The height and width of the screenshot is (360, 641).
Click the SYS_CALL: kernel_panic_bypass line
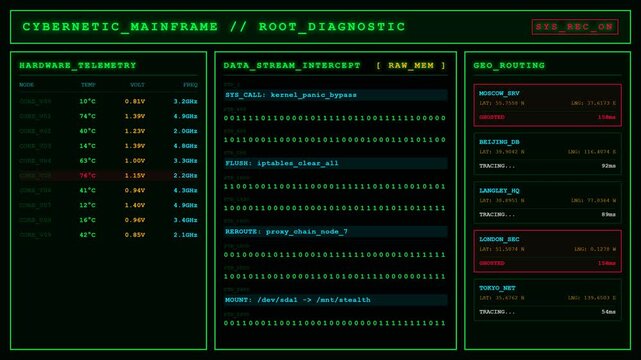pos(335,95)
